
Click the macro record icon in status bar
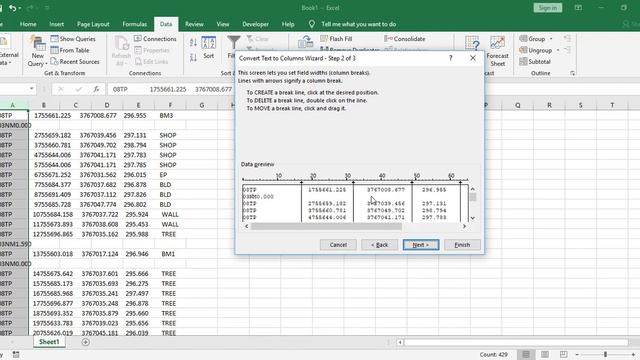[16, 354]
